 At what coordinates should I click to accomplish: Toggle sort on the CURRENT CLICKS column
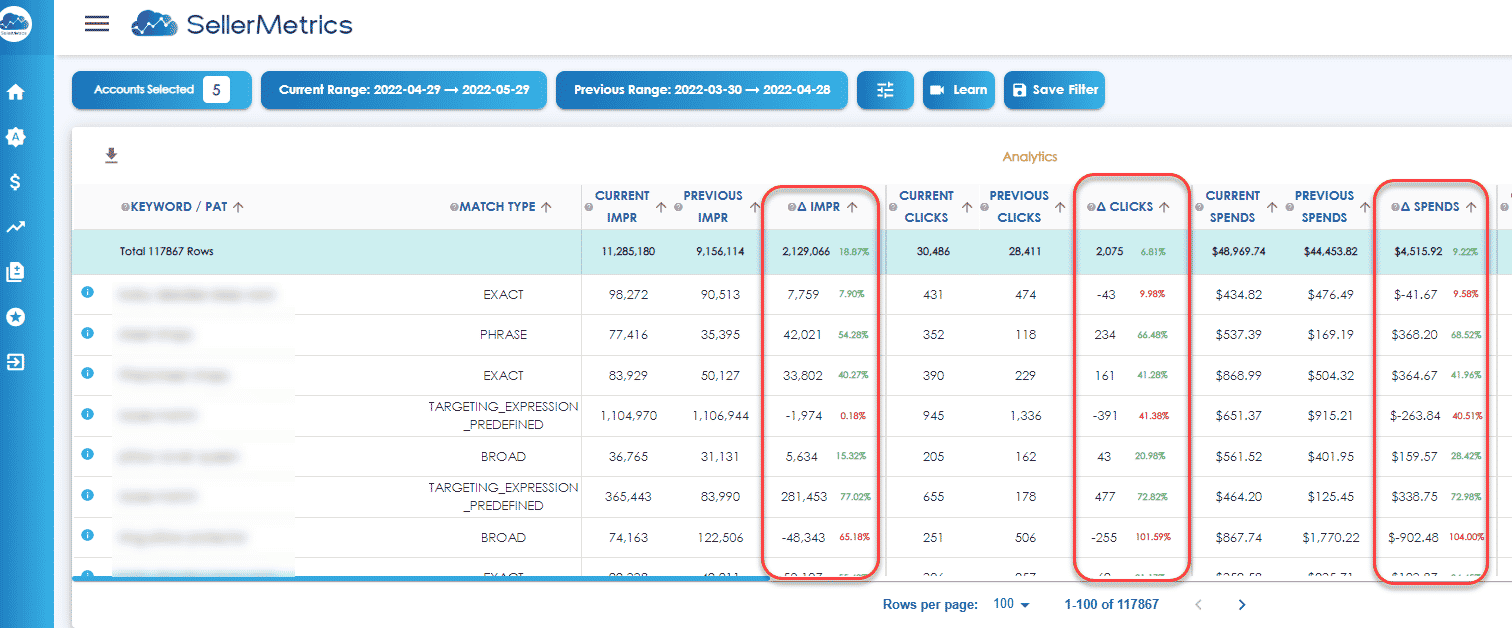(x=965, y=206)
